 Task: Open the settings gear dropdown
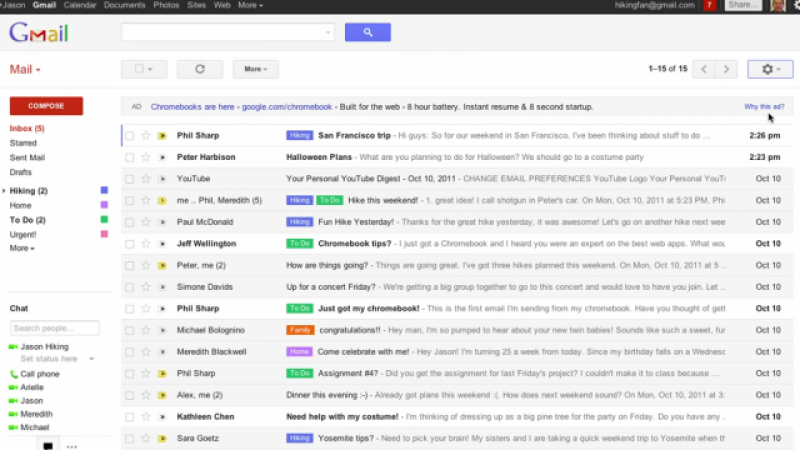point(770,69)
